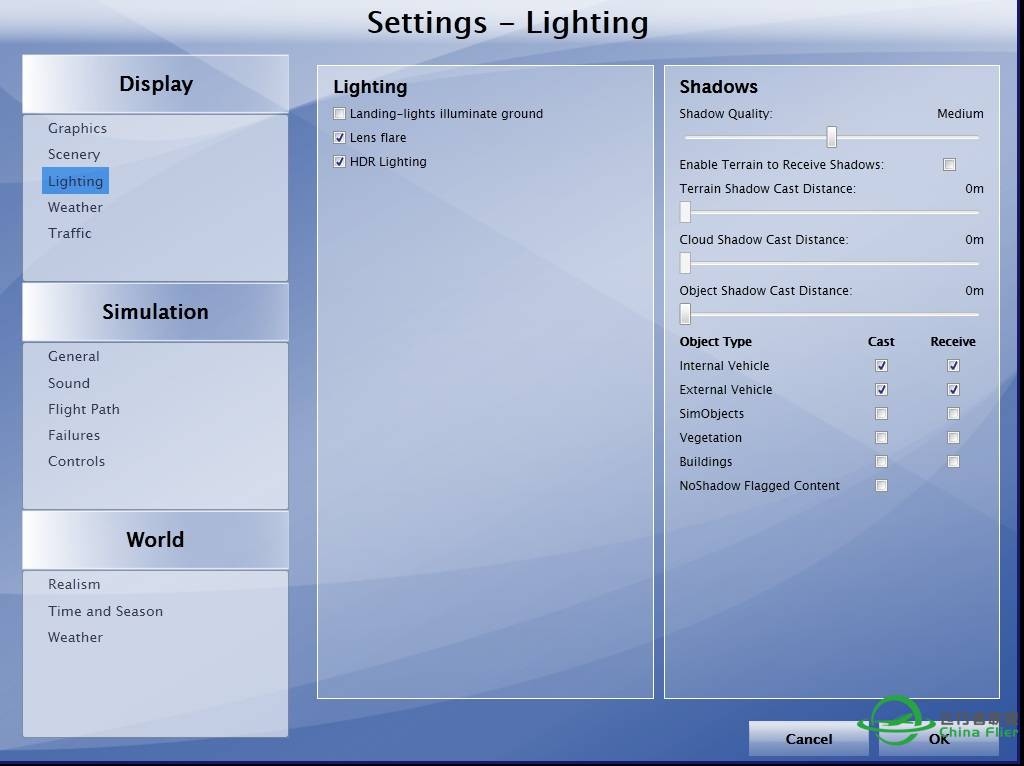
Task: Click Cloud Shadow Cast Distance slider handle
Action: (686, 263)
